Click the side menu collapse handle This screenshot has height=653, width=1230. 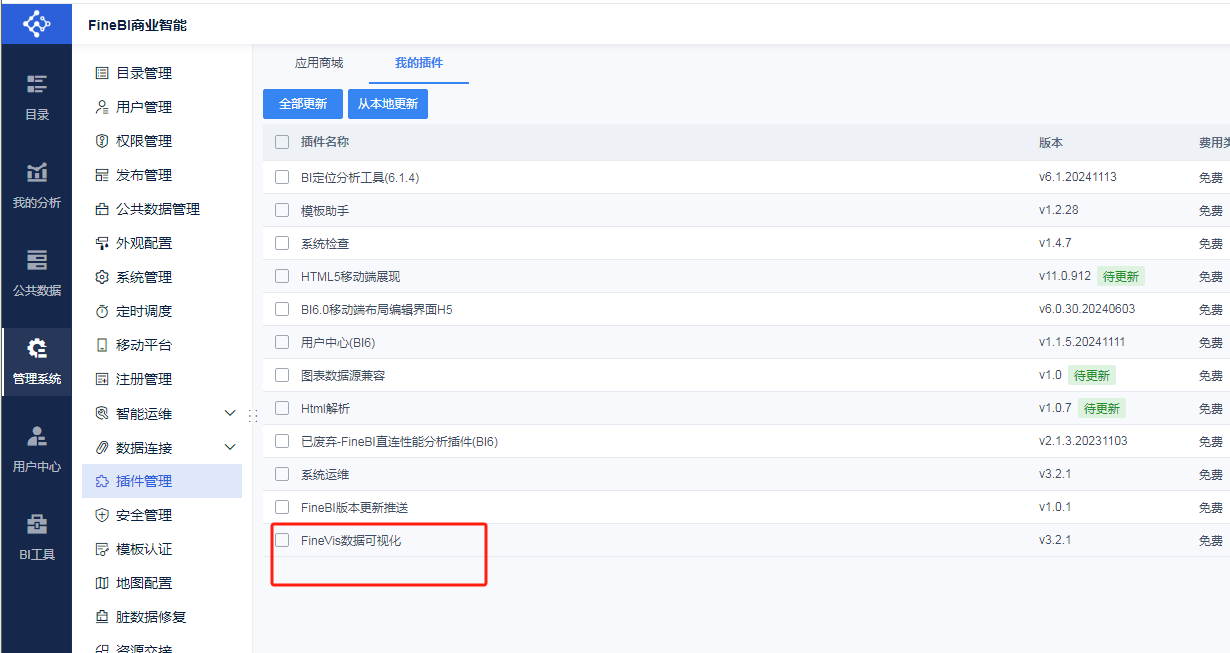click(253, 415)
